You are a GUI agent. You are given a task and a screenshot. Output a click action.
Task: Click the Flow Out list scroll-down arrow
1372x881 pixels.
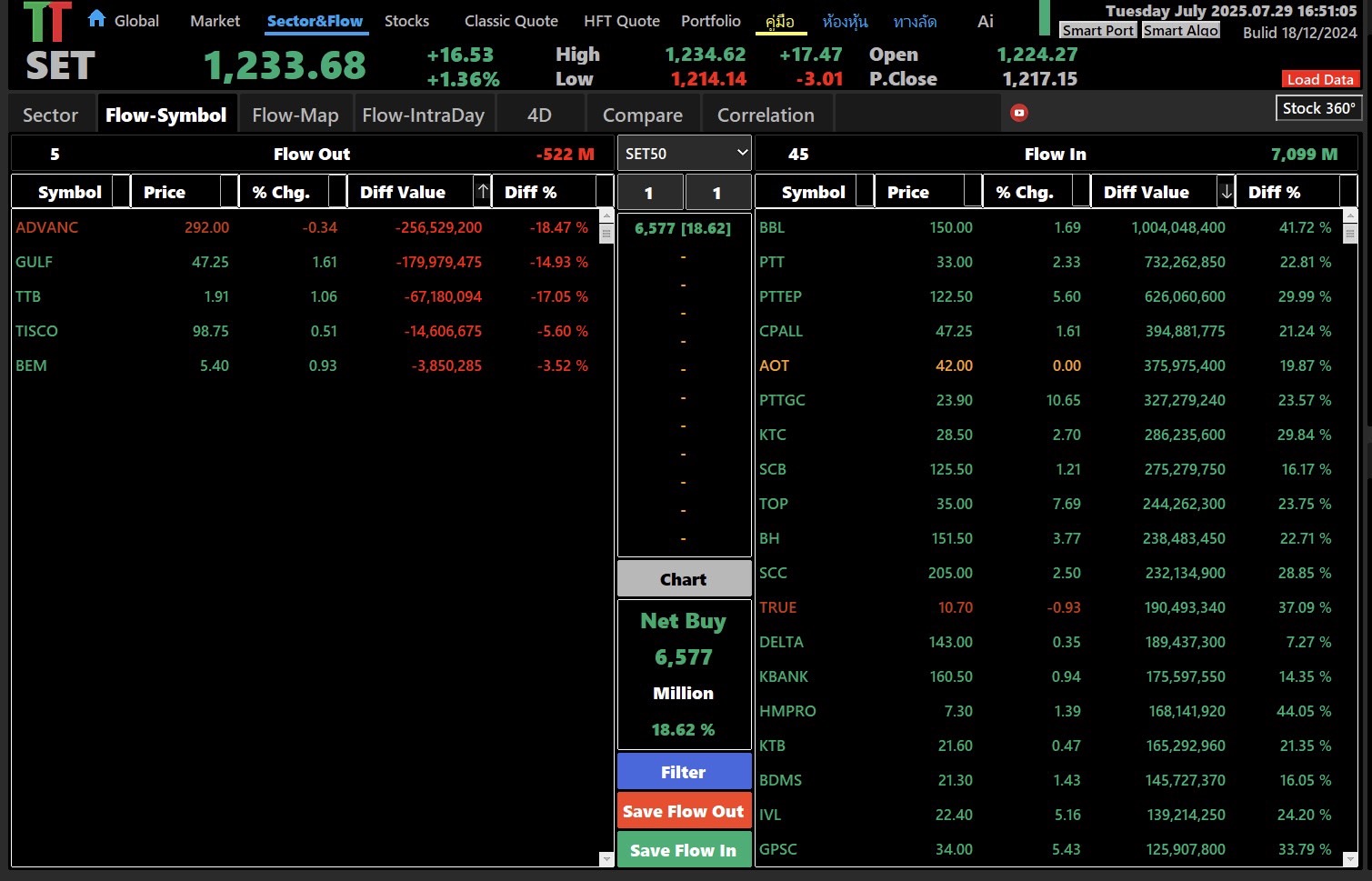pos(606,858)
